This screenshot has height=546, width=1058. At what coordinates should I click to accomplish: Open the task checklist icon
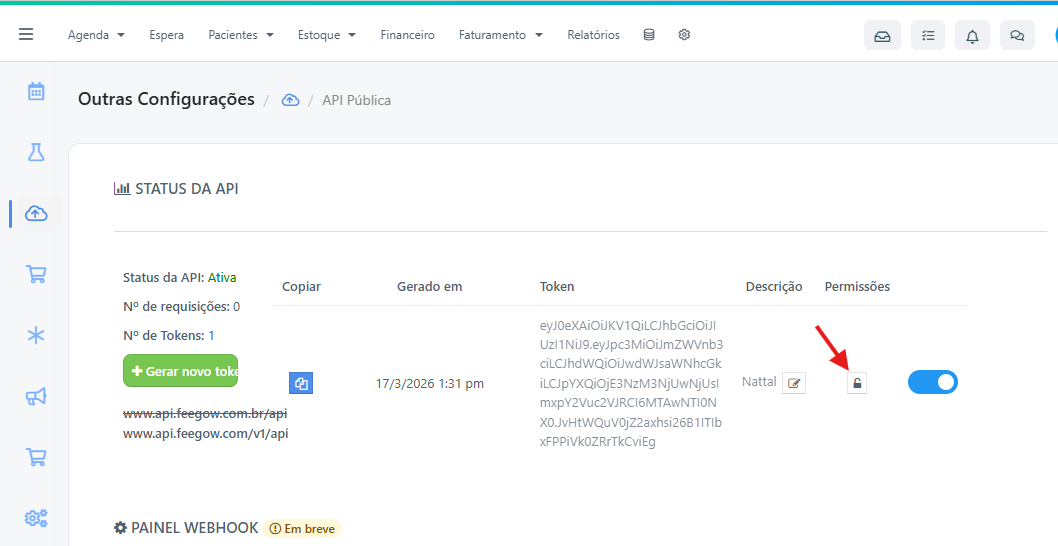[928, 35]
